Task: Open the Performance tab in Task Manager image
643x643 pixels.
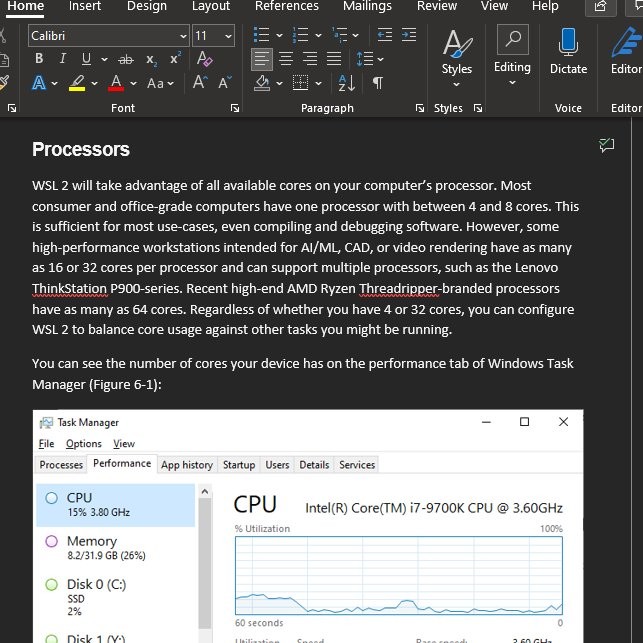Action: [122, 465]
